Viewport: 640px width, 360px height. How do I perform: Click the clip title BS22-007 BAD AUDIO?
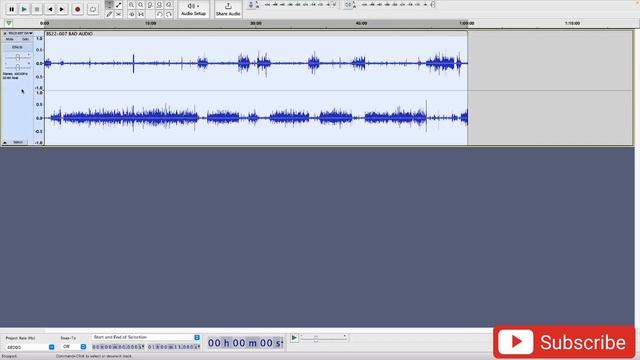point(69,34)
